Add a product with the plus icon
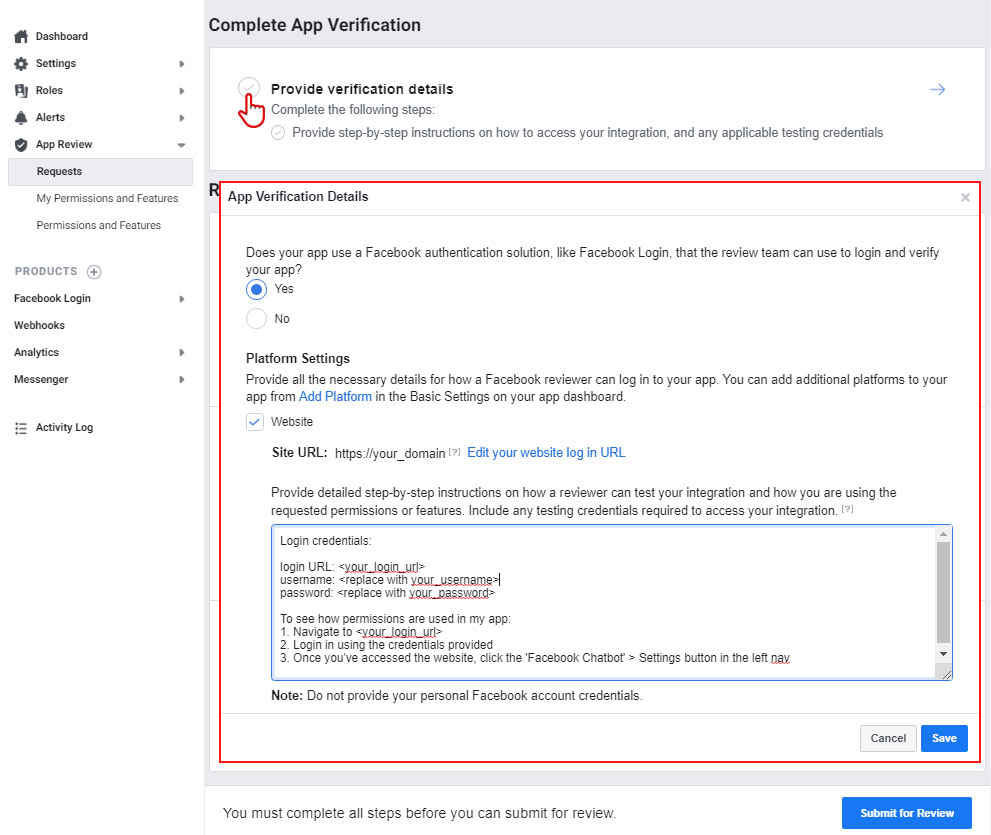 tap(94, 272)
